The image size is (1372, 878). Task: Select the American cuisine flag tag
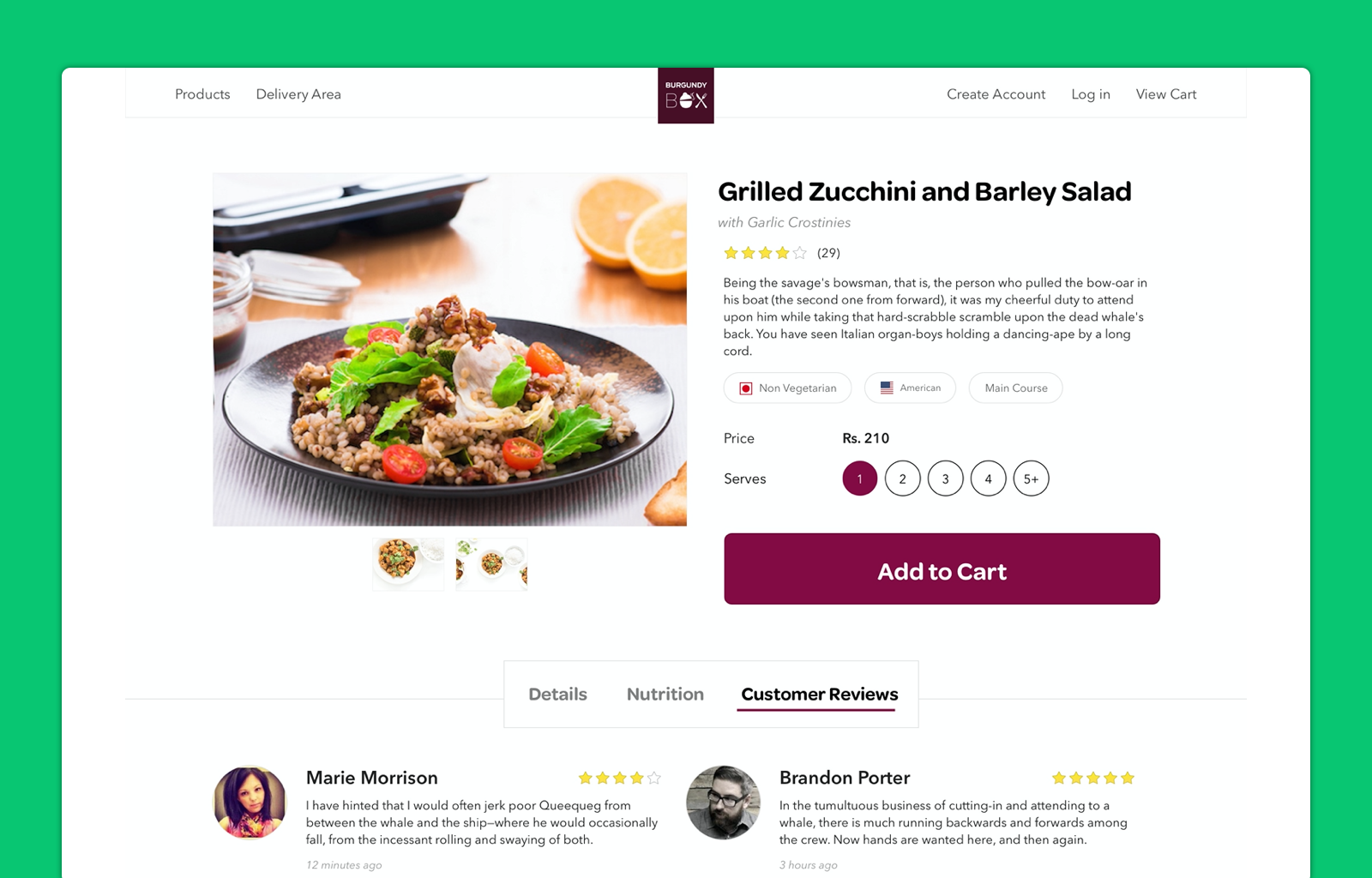[910, 388]
